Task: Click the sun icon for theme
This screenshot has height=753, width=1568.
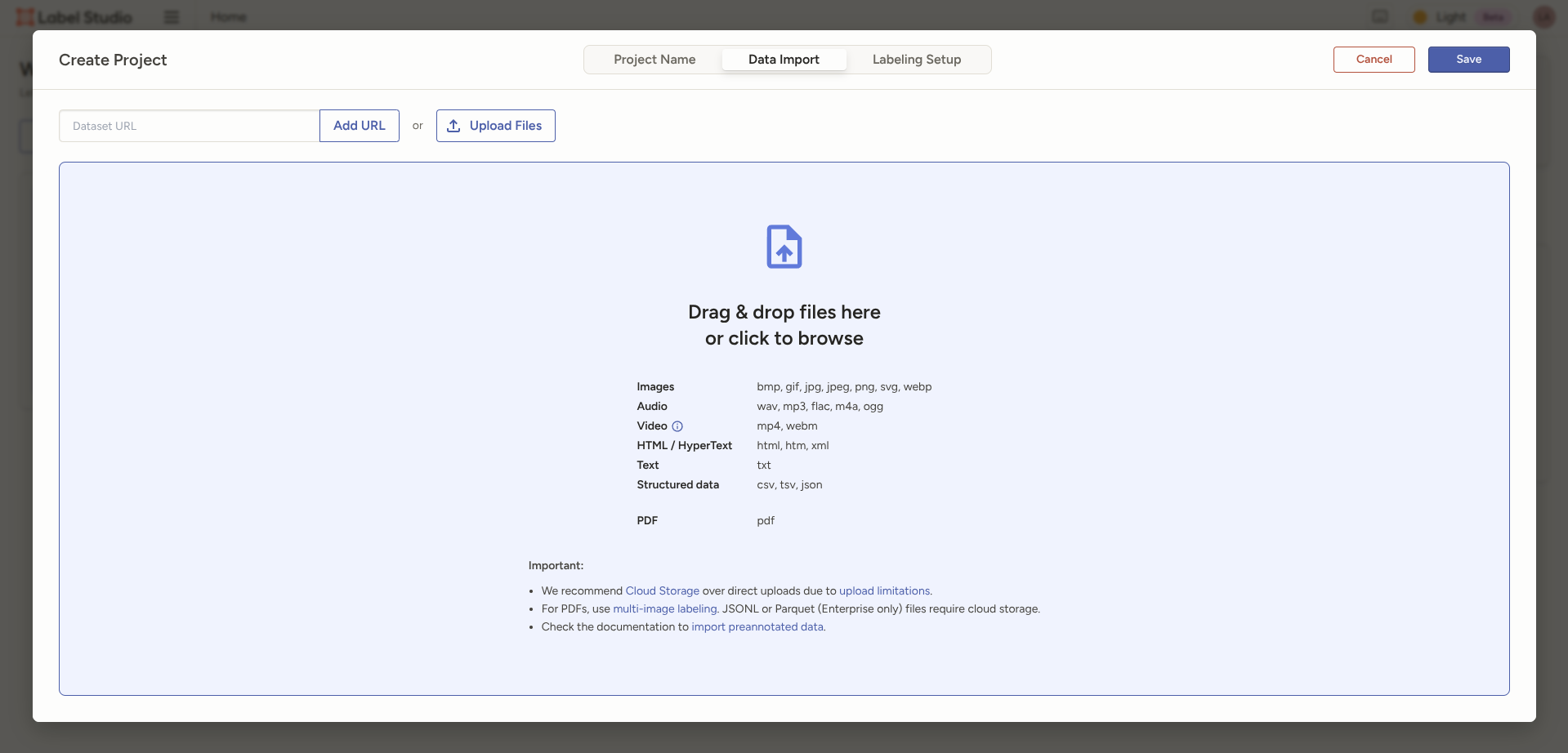Action: [1420, 17]
